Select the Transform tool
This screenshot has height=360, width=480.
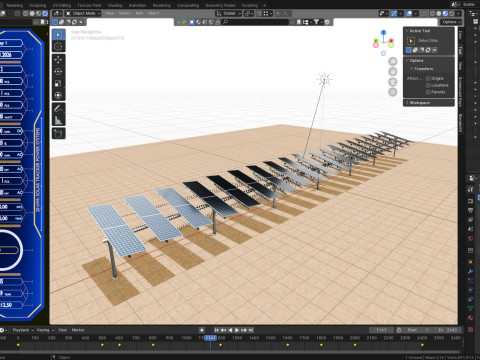pyautogui.click(x=59, y=95)
